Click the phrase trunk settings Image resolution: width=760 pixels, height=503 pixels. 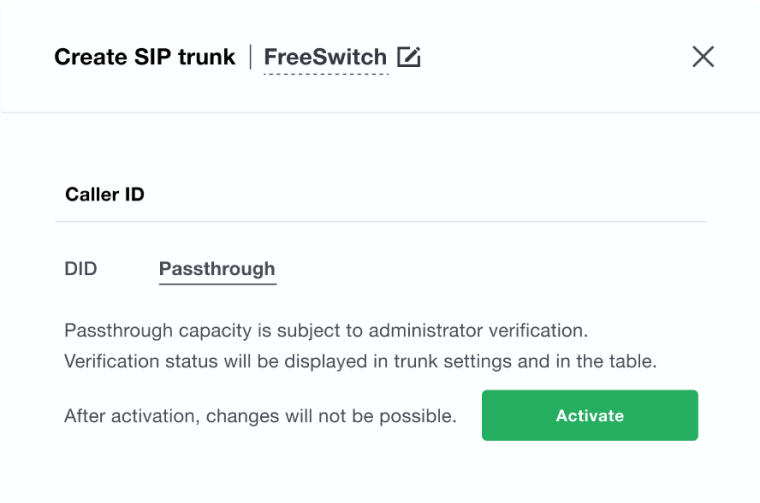pyautogui.click(x=463, y=361)
